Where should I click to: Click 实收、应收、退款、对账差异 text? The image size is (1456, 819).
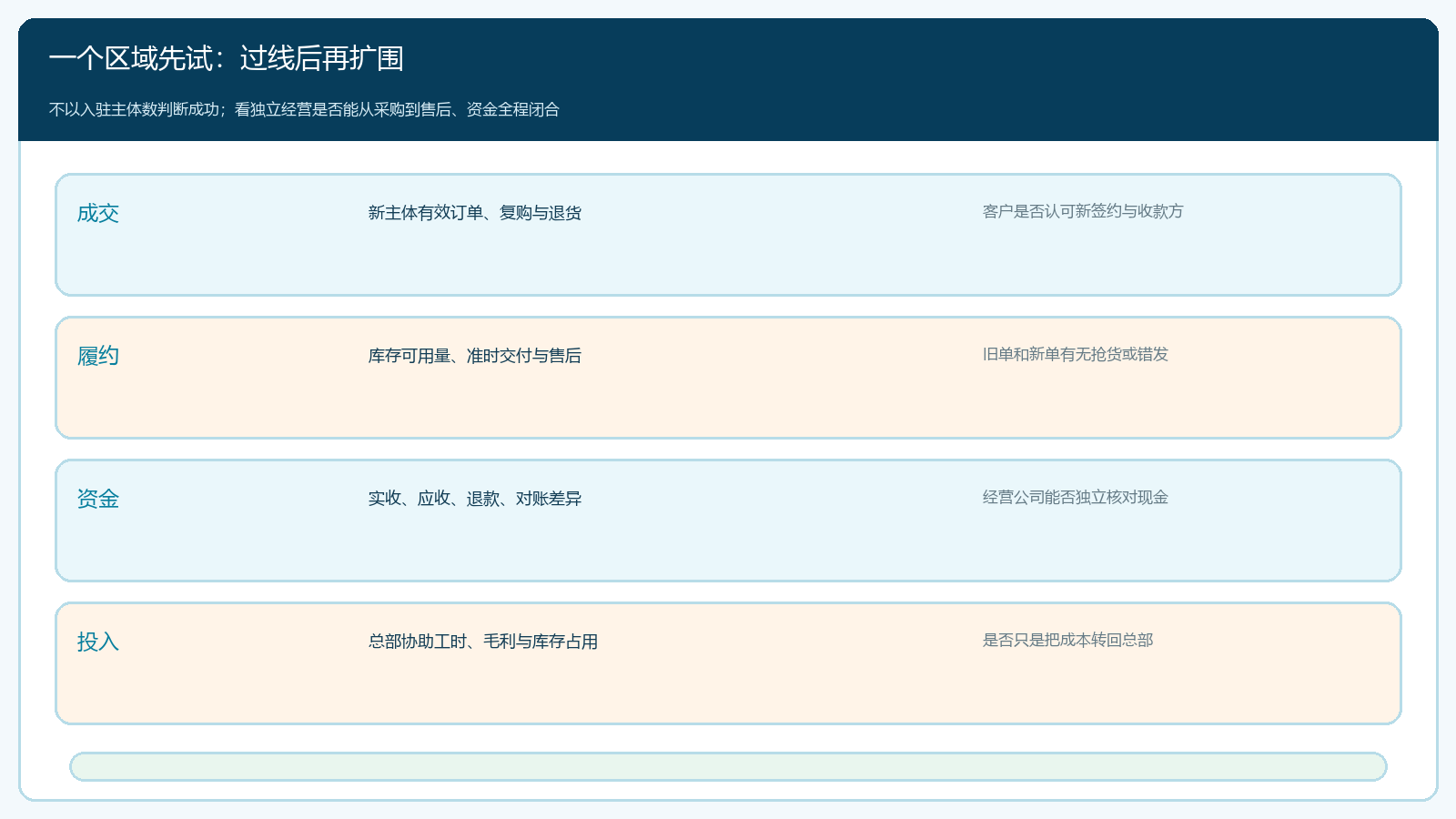[475, 499]
